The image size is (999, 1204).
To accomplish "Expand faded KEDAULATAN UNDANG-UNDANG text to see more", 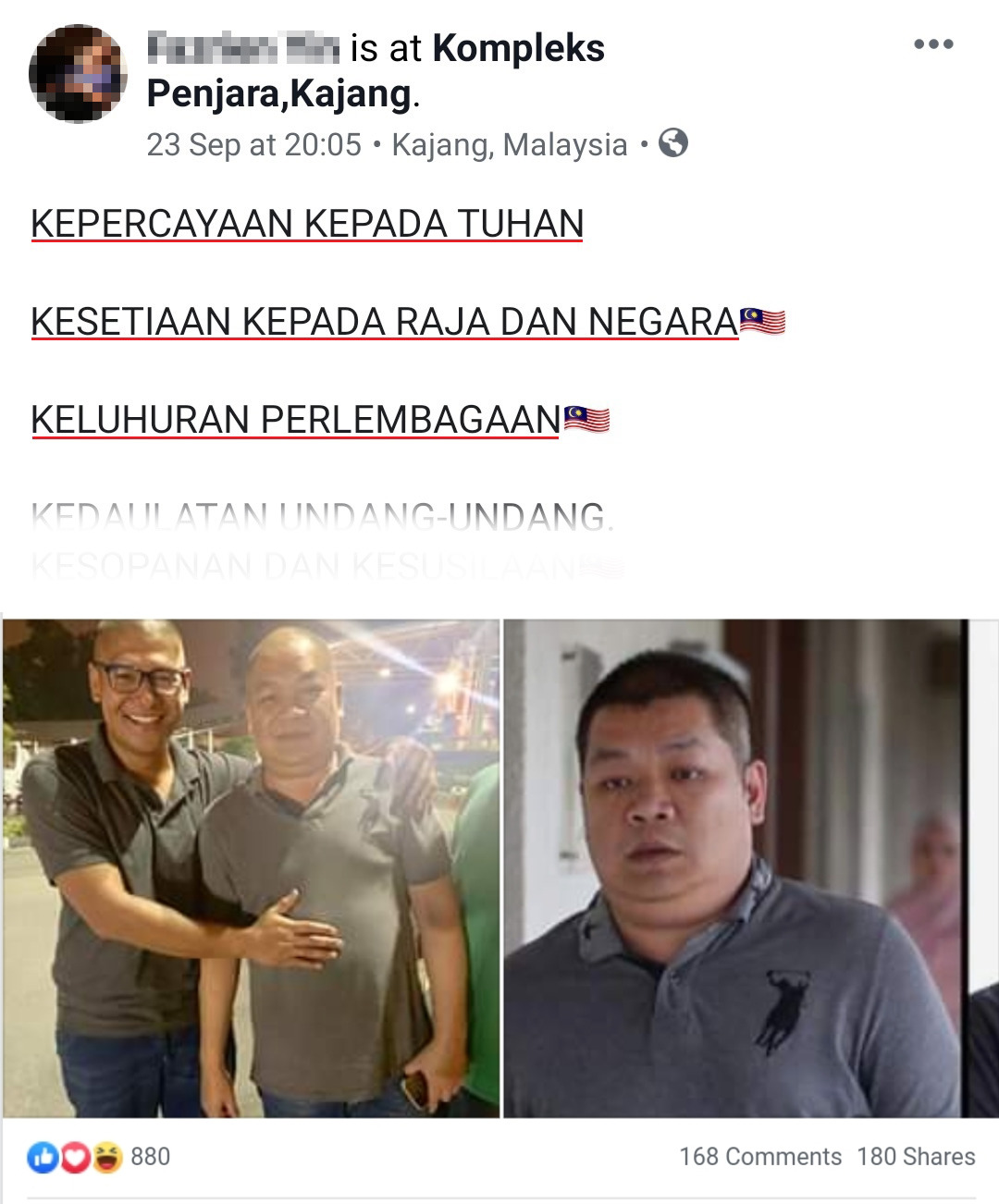I will [x=322, y=516].
